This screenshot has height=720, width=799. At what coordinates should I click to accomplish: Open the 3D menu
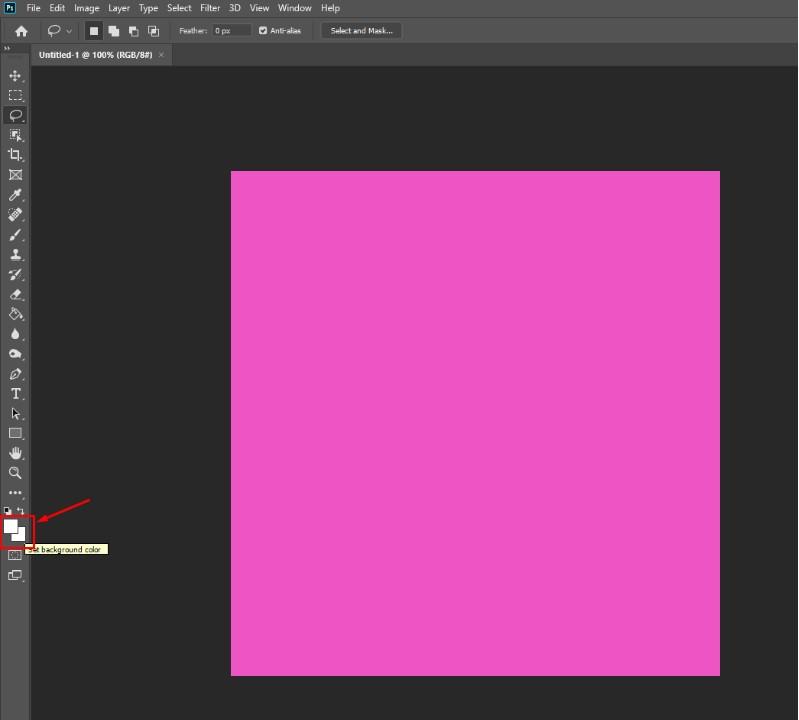click(x=234, y=8)
